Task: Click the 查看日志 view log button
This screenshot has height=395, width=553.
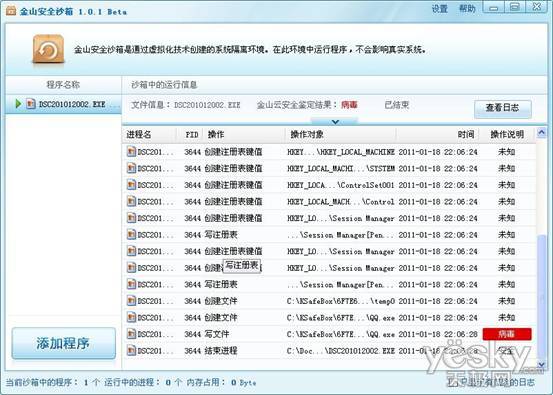Action: (503, 108)
